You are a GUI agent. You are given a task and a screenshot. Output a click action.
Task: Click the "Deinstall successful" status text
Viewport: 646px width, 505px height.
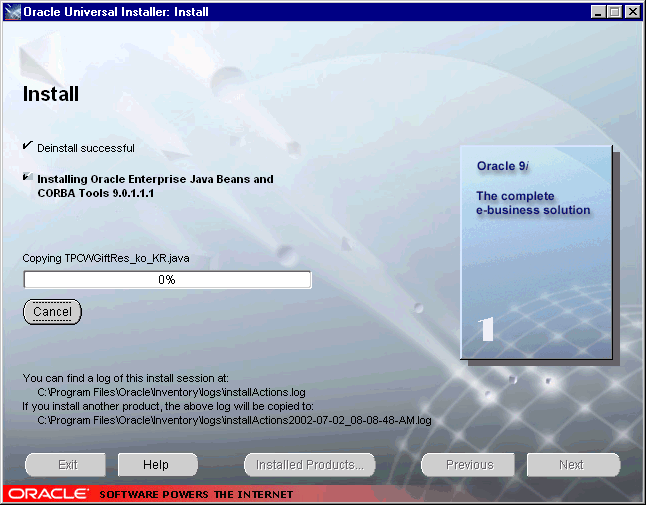pos(86,148)
